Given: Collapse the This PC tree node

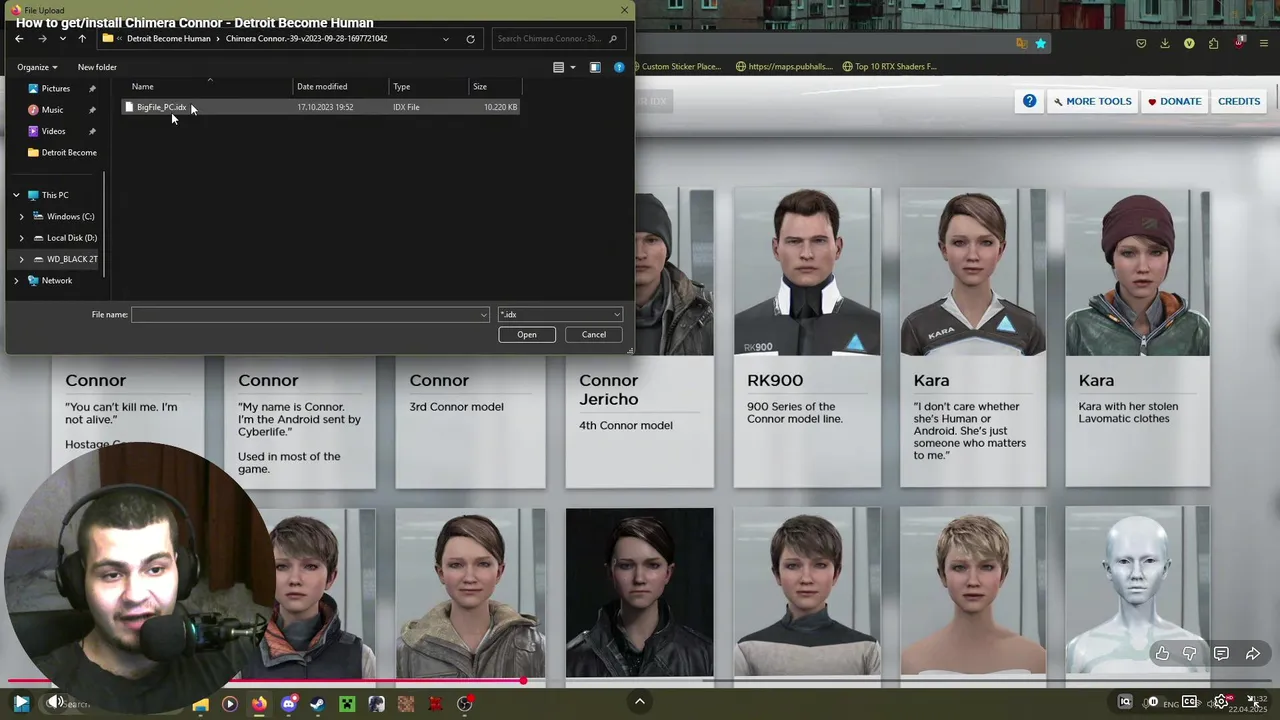Looking at the screenshot, I should pos(16,195).
